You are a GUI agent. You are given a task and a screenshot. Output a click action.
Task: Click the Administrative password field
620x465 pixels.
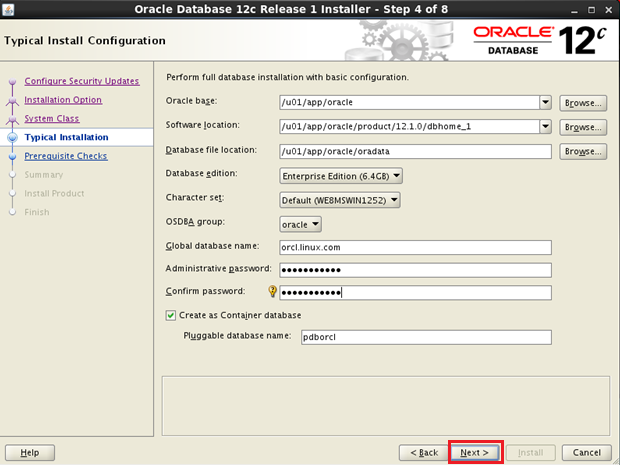click(x=415, y=270)
